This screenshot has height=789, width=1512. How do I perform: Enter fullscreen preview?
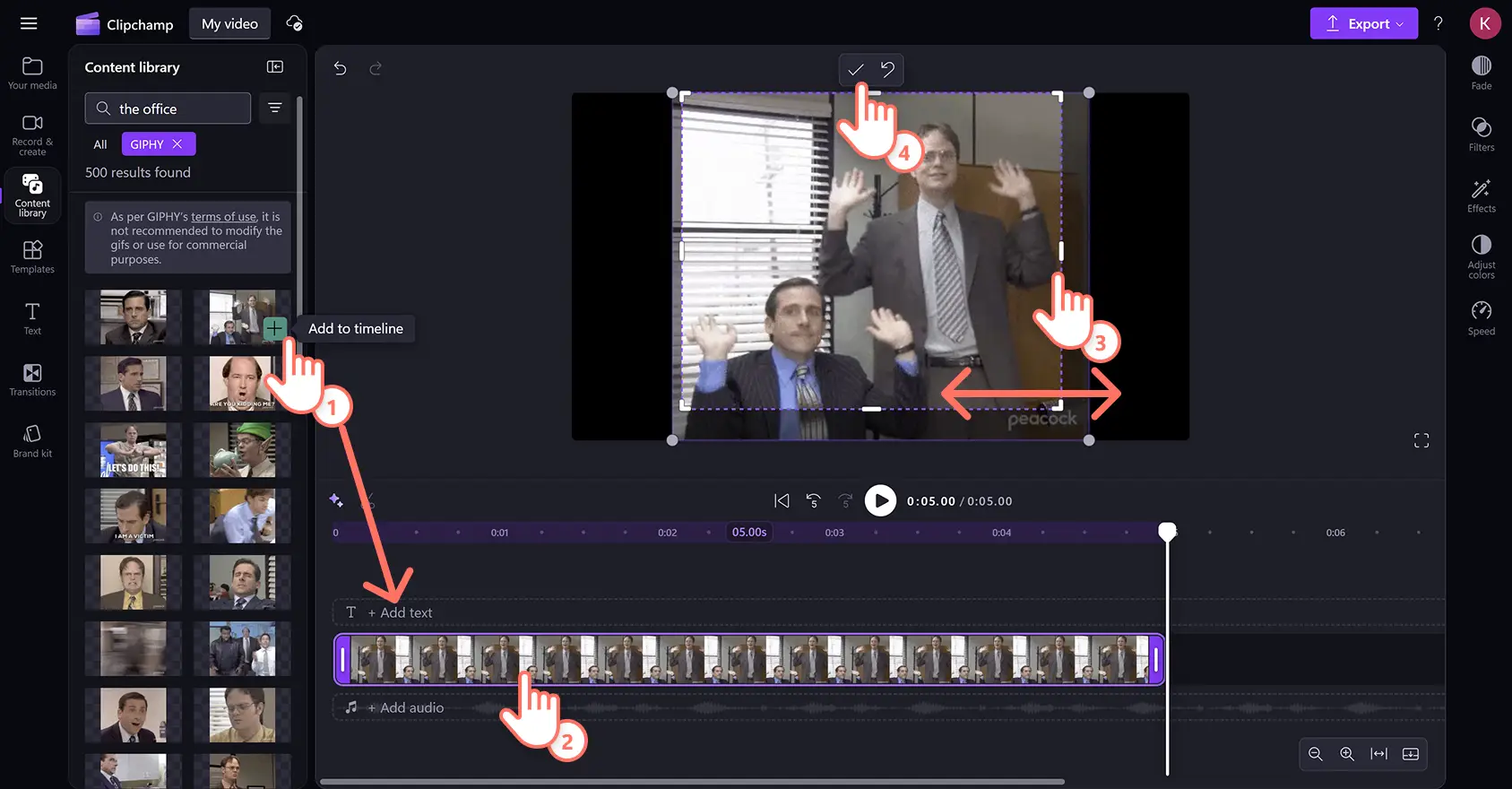click(1421, 440)
